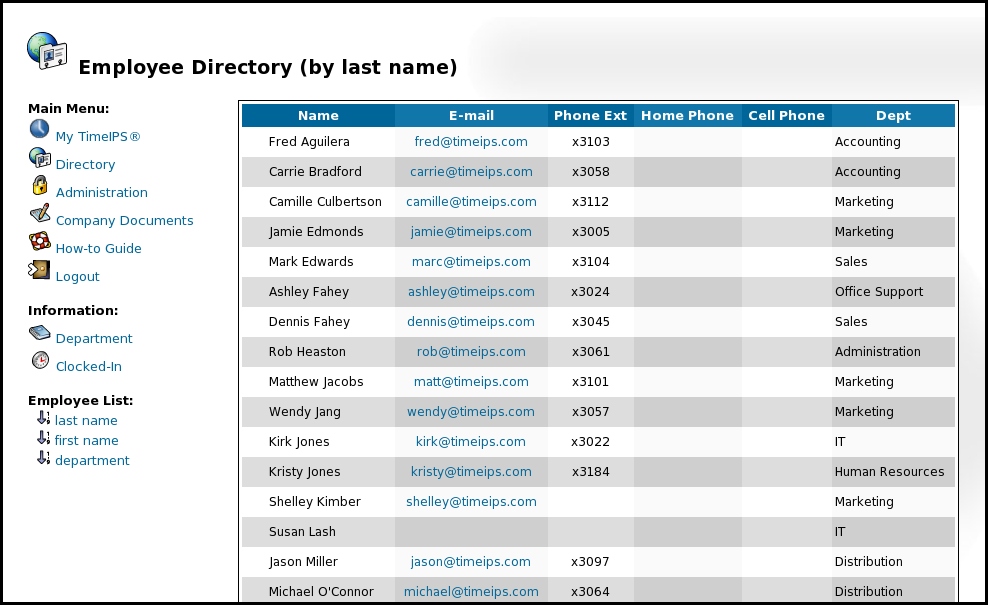The height and width of the screenshot is (605, 988).
Task: Open the michael@timeips.com mail link
Action: (471, 592)
